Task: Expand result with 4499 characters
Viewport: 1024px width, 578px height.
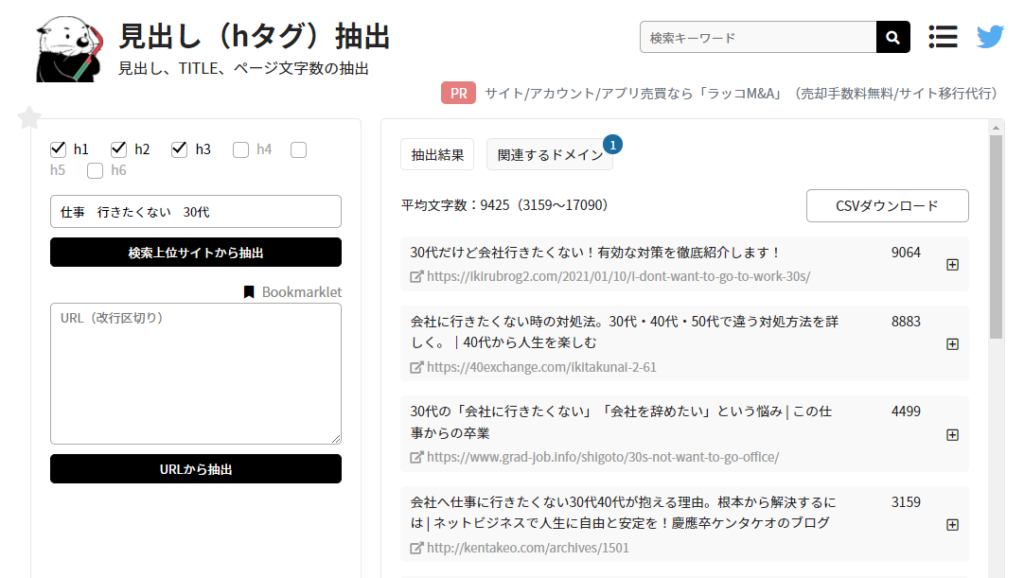Action: tap(953, 435)
